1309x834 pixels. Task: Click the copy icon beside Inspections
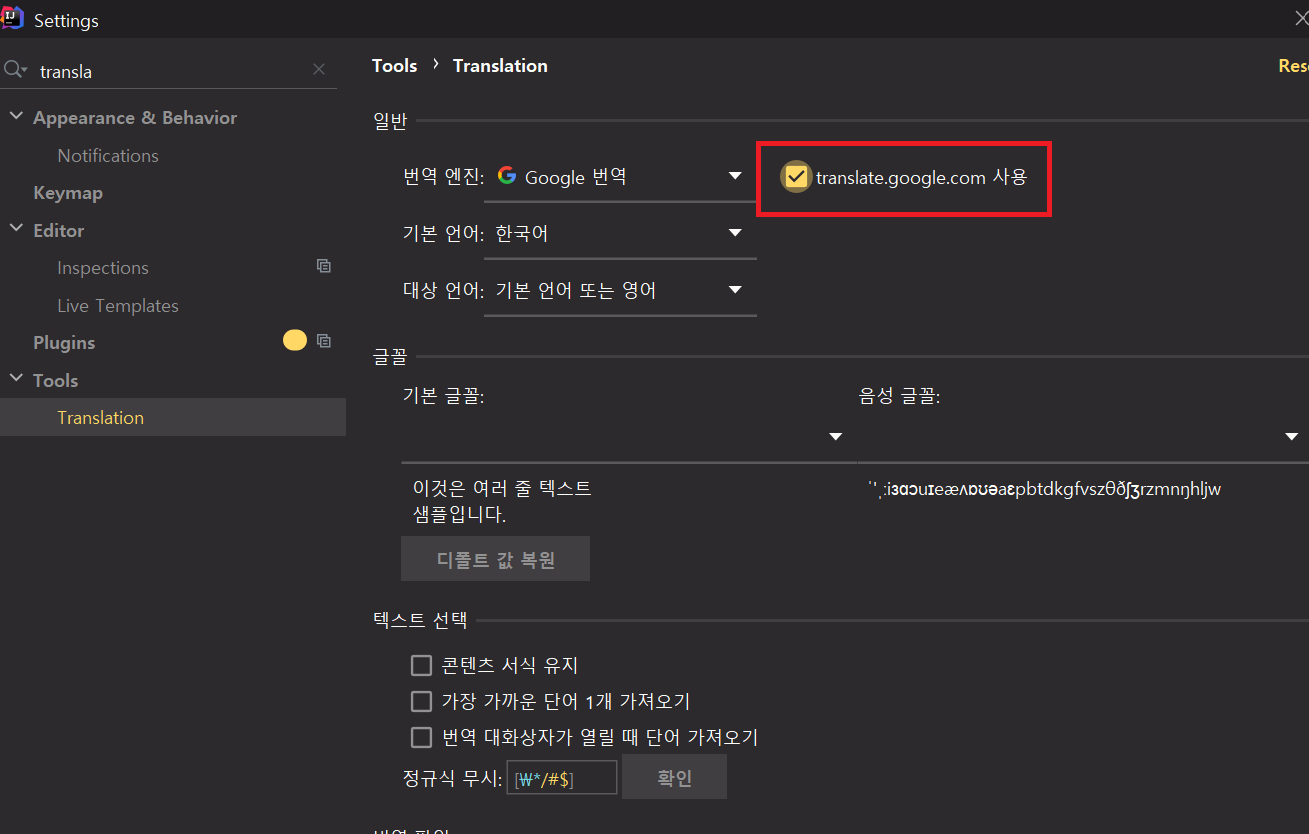point(323,266)
